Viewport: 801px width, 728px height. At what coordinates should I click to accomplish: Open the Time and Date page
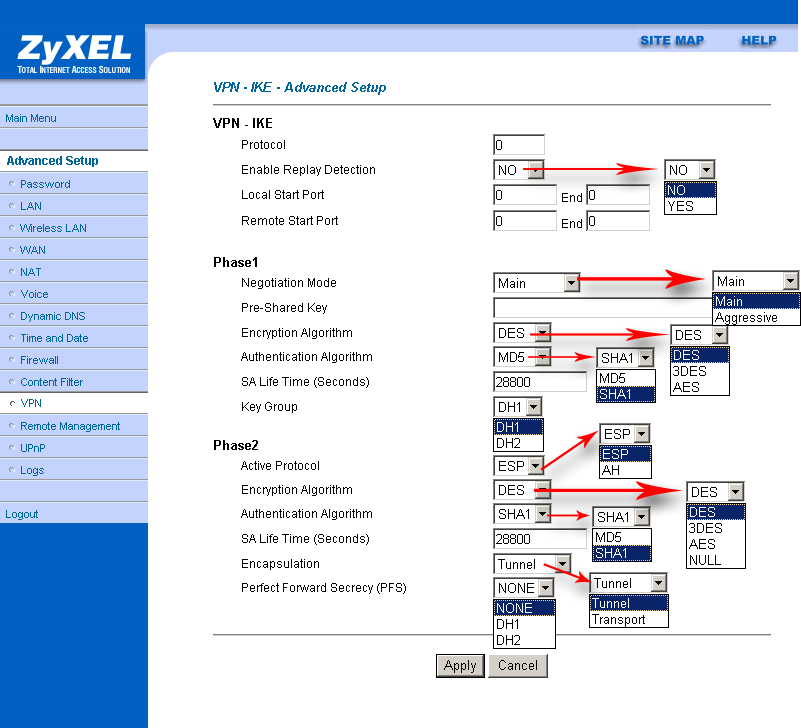[54, 338]
